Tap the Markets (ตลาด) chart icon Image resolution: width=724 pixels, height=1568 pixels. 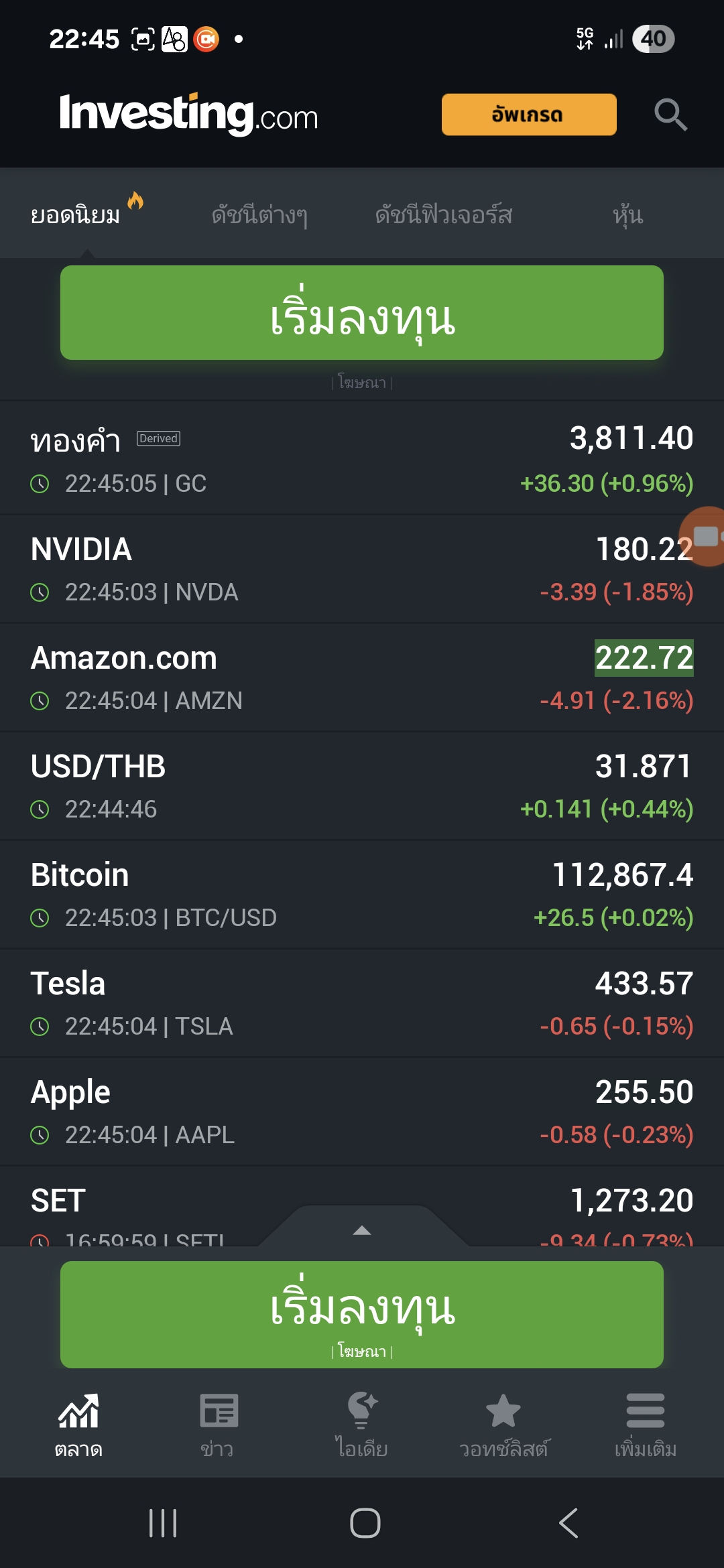click(78, 1411)
